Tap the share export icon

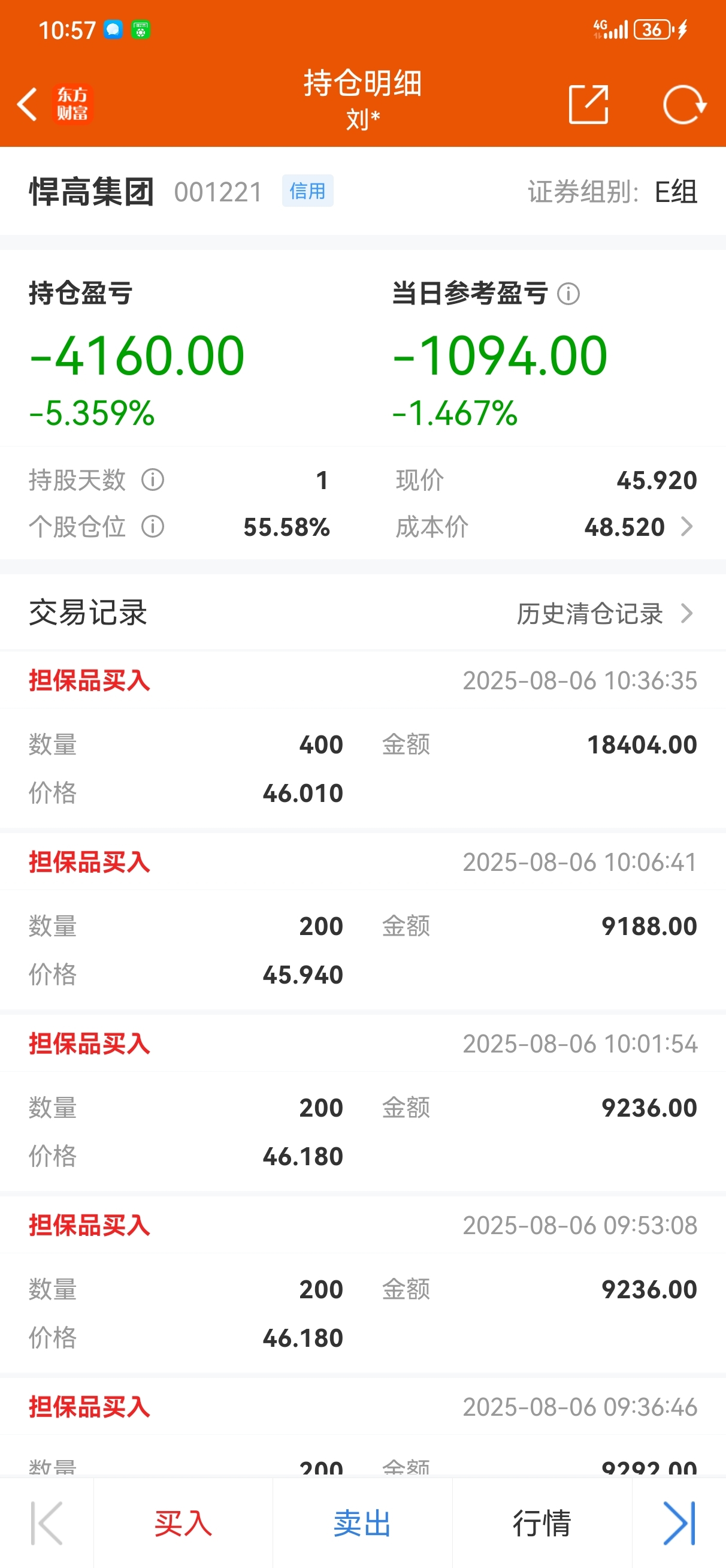pos(588,105)
